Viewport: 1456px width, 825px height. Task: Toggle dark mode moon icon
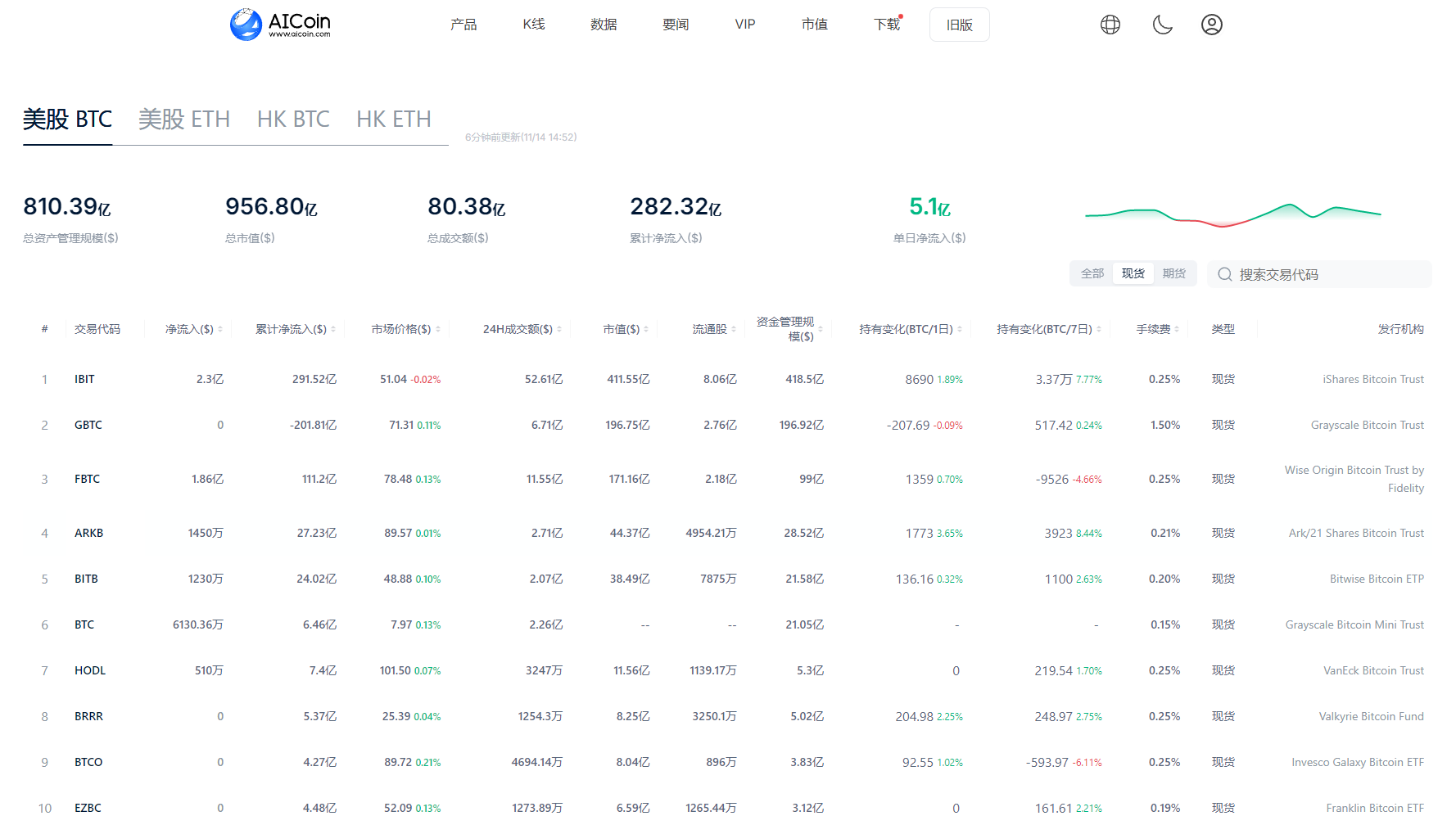click(x=1162, y=25)
